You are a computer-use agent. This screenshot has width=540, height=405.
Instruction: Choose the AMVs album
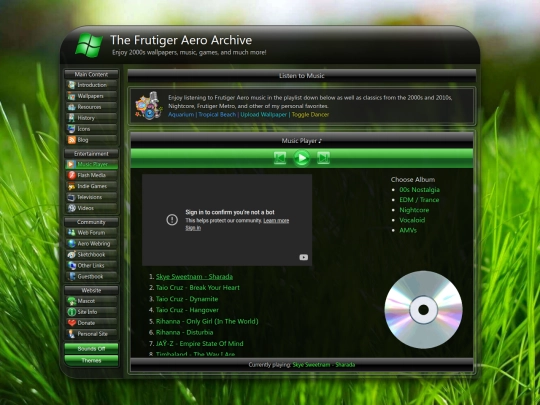tap(408, 230)
